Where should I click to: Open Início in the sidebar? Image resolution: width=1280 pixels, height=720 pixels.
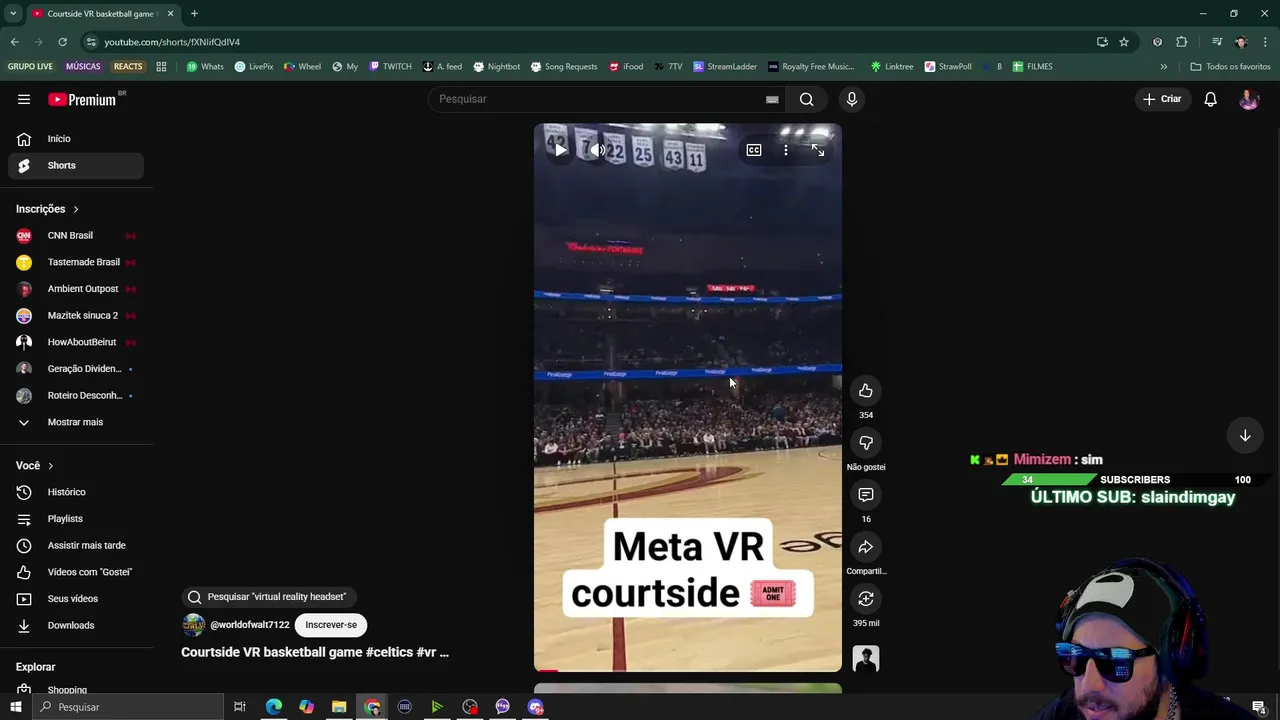tap(76, 139)
